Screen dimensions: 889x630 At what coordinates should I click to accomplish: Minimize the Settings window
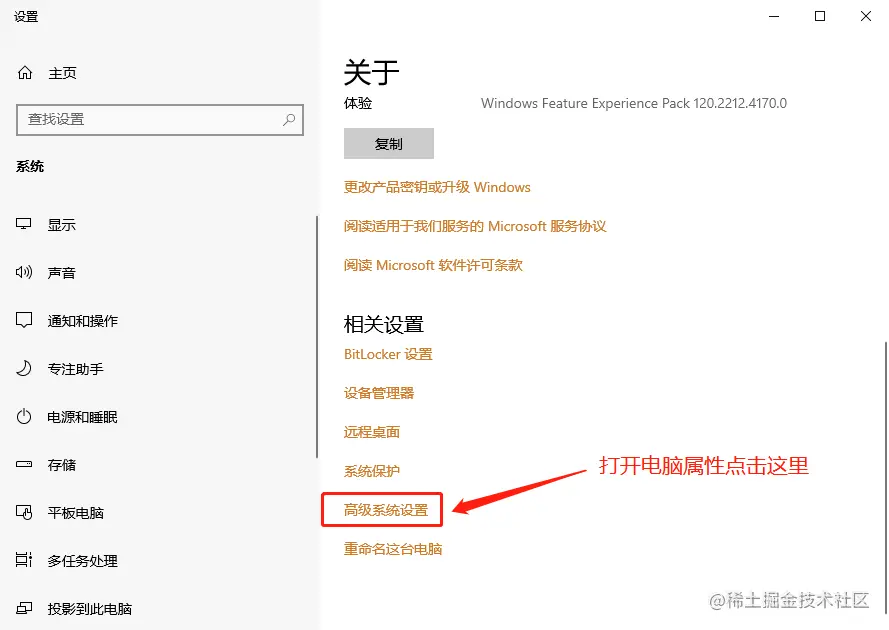(x=774, y=16)
